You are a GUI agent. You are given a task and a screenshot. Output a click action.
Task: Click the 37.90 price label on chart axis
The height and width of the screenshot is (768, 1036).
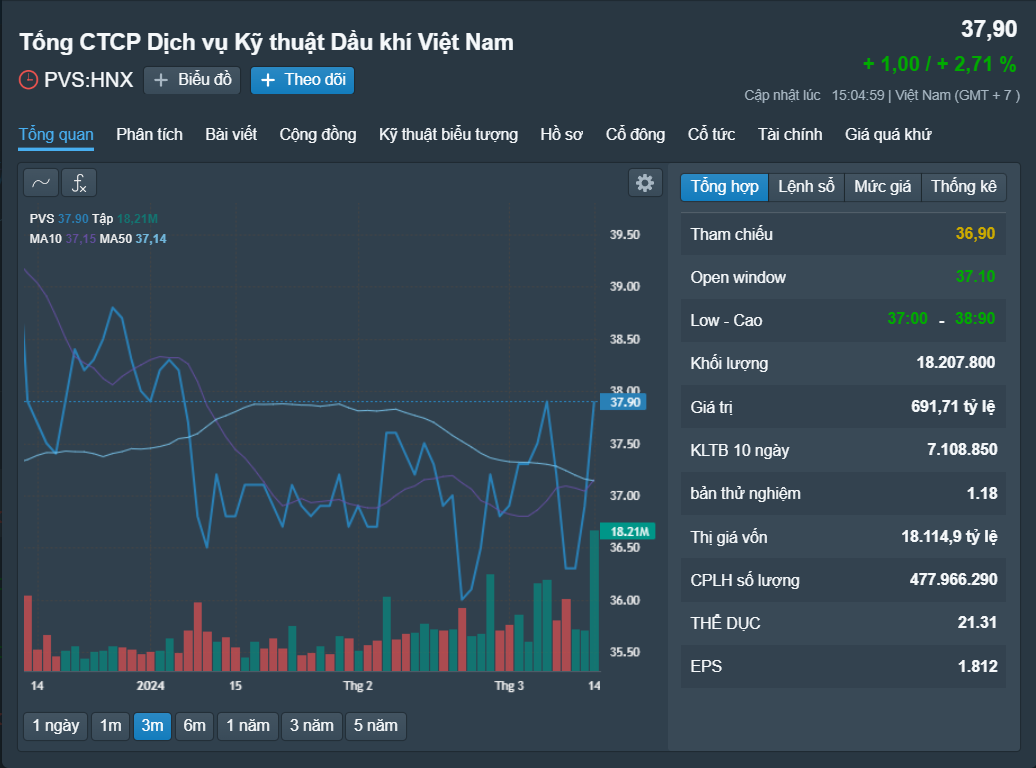[x=624, y=402]
